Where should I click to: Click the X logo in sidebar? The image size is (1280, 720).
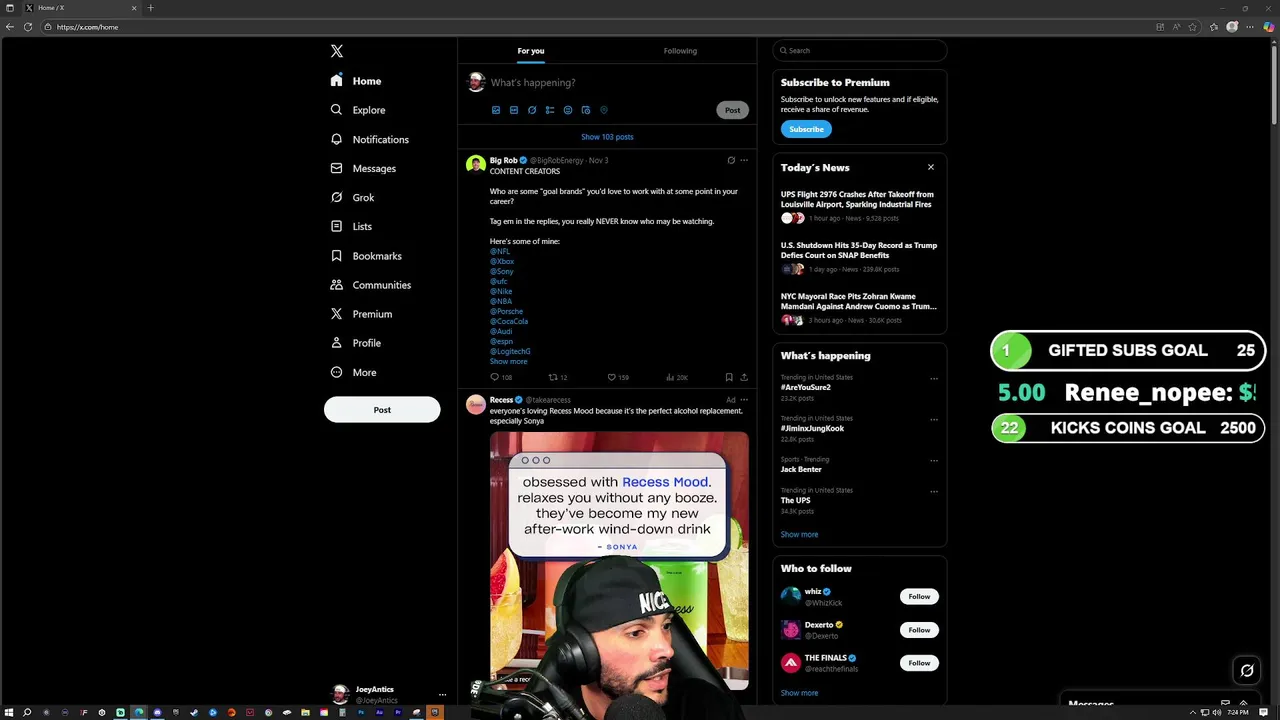click(337, 51)
